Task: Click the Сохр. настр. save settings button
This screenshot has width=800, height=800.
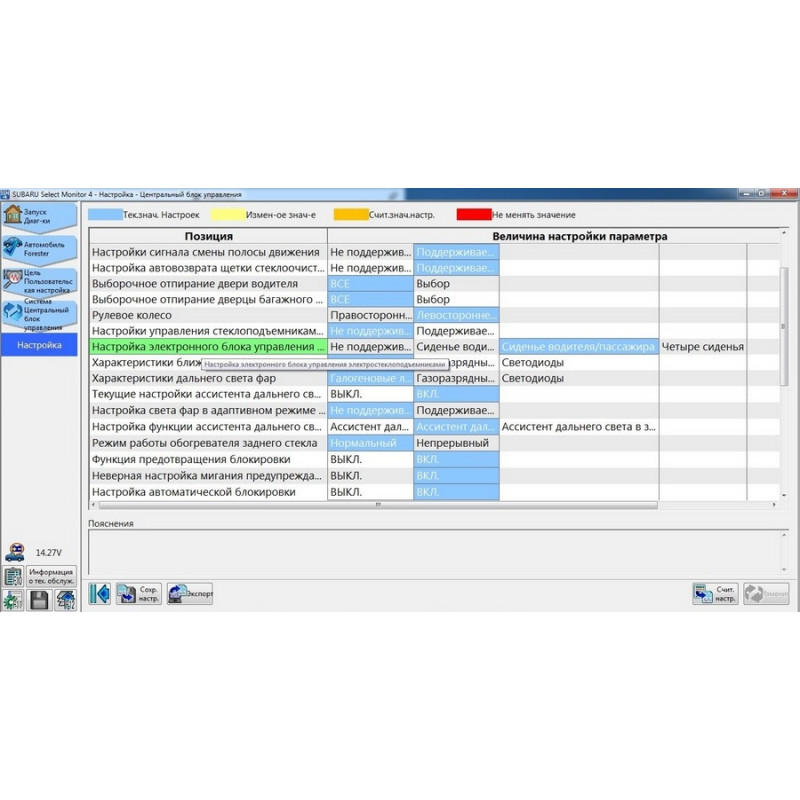Action: (x=139, y=594)
